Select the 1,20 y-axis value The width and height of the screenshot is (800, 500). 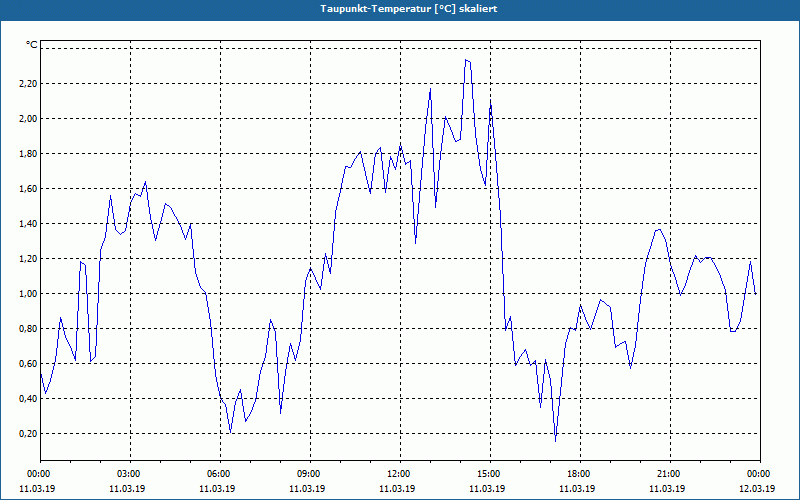tap(28, 259)
